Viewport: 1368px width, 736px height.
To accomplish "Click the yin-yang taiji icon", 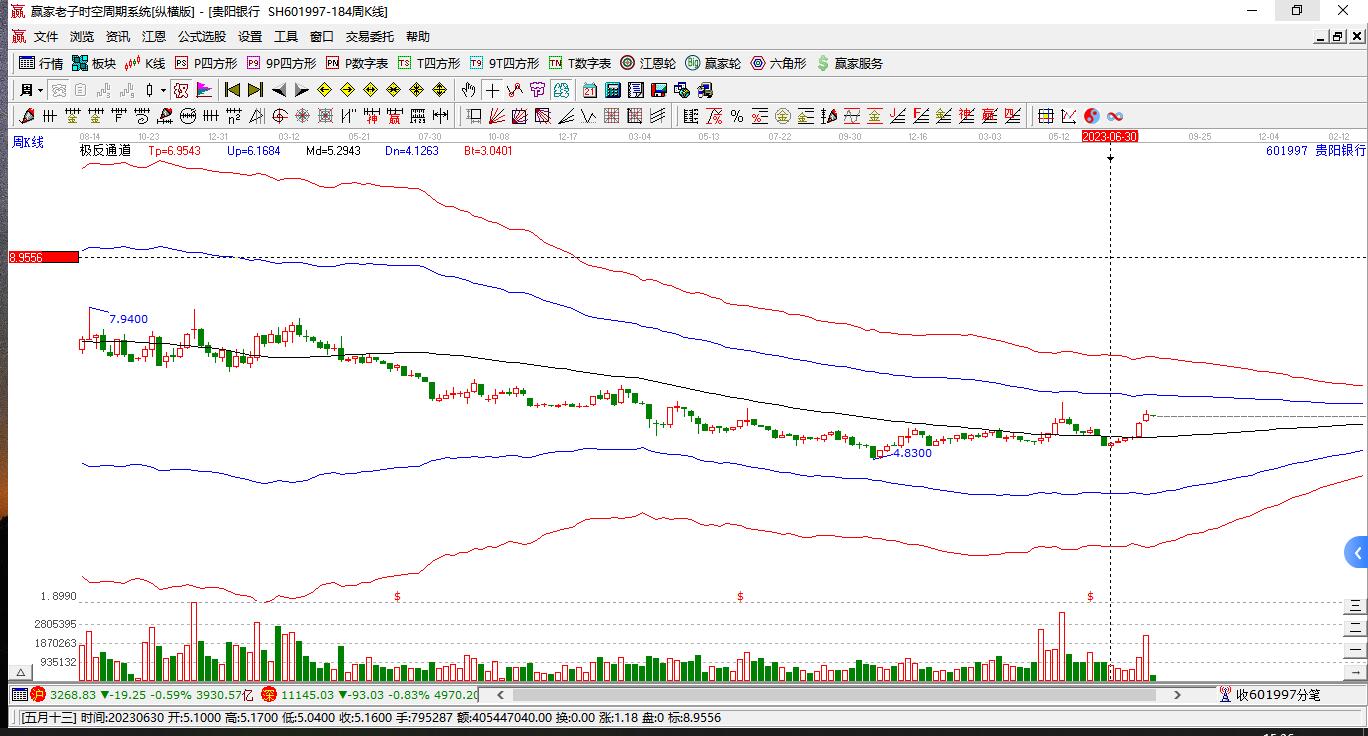I will (1091, 116).
